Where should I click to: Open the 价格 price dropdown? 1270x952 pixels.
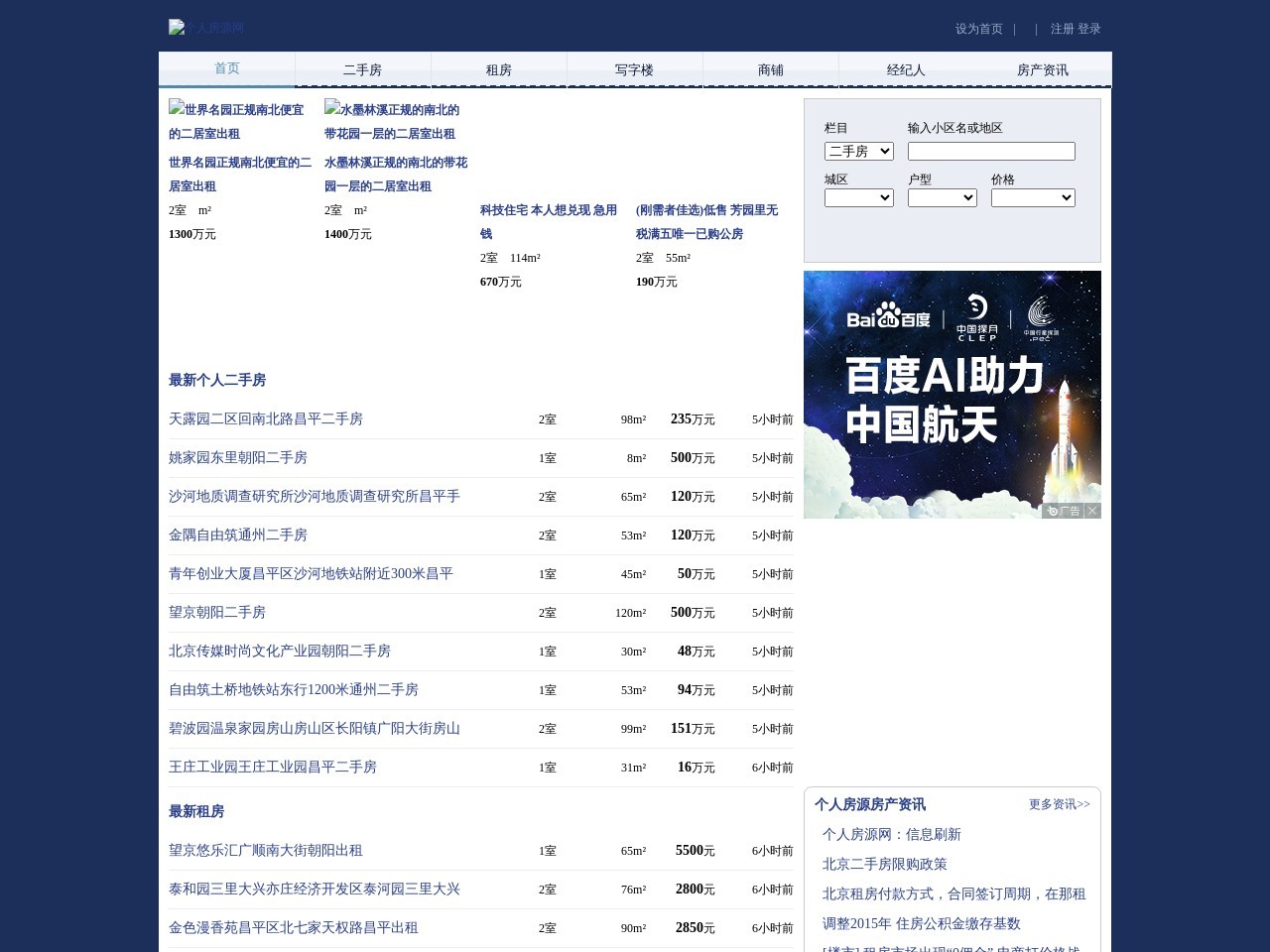click(x=1033, y=197)
